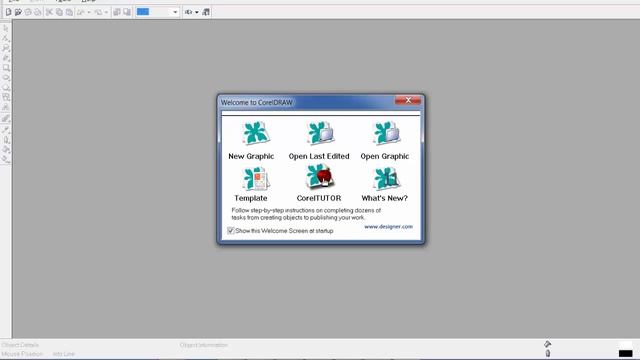The width and height of the screenshot is (640, 360).
Task: Uncheck Show this Welcome Screen at startup
Action: (x=231, y=231)
